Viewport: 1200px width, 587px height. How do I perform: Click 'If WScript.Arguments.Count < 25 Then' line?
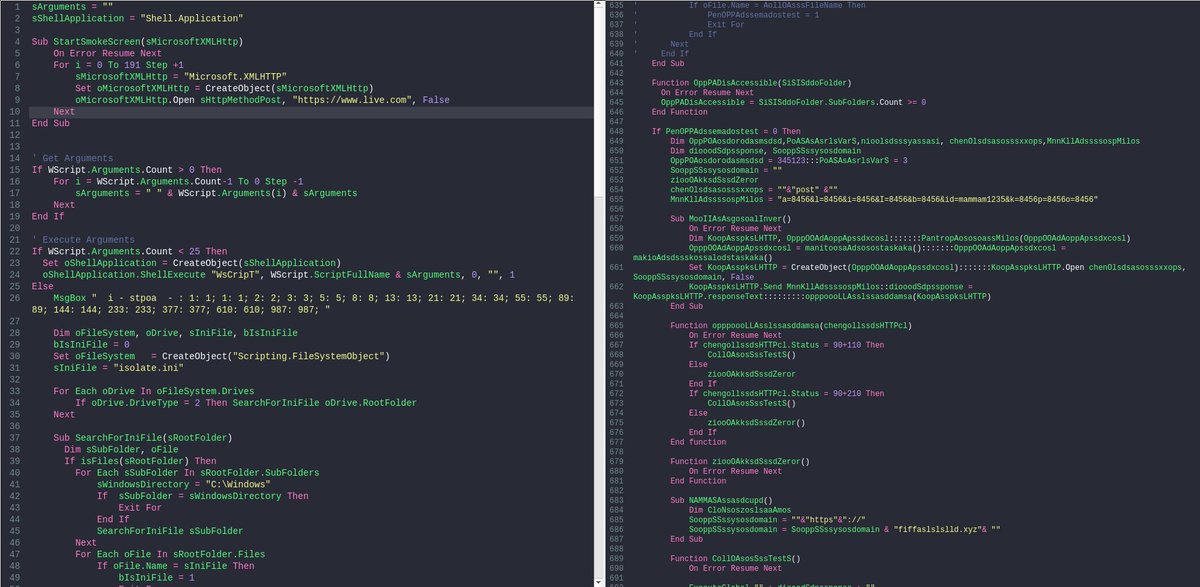click(x=129, y=251)
